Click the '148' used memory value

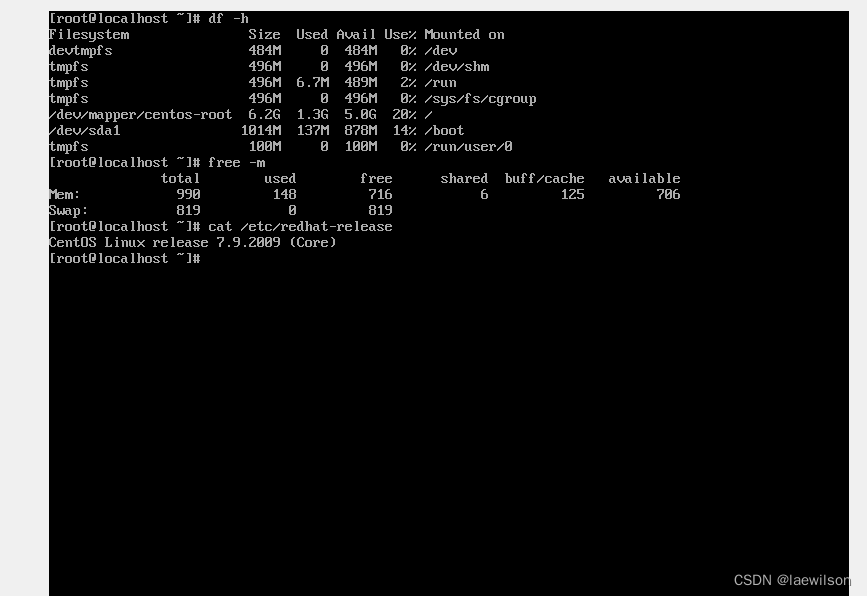285,195
